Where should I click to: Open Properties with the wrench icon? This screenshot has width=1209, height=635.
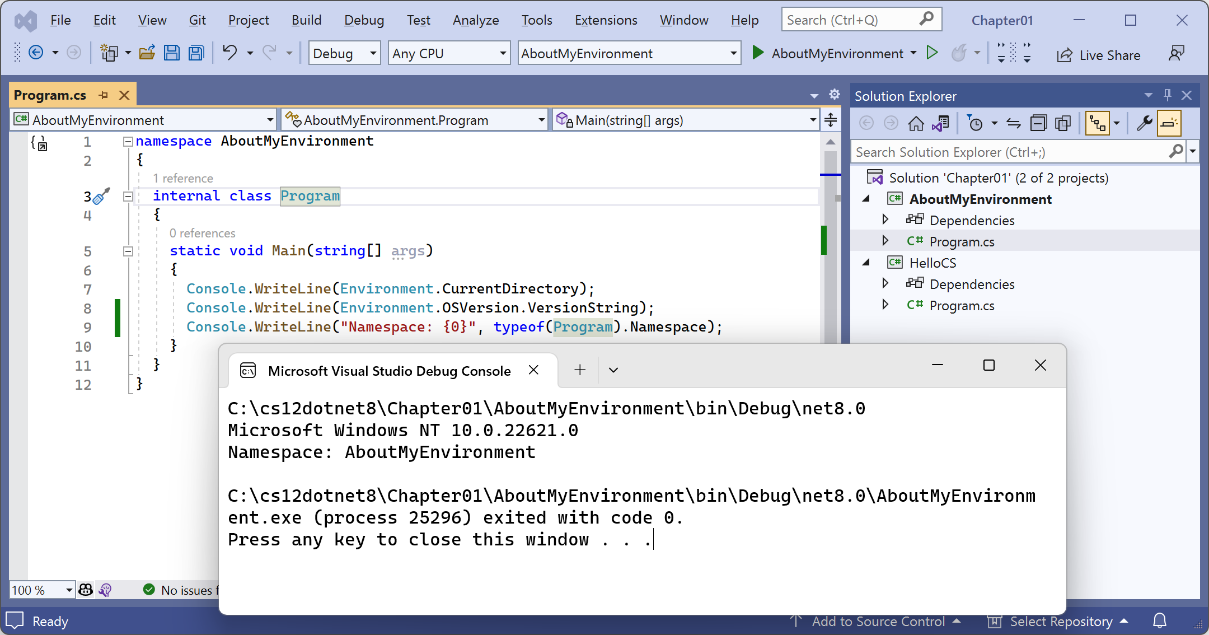coord(1145,124)
